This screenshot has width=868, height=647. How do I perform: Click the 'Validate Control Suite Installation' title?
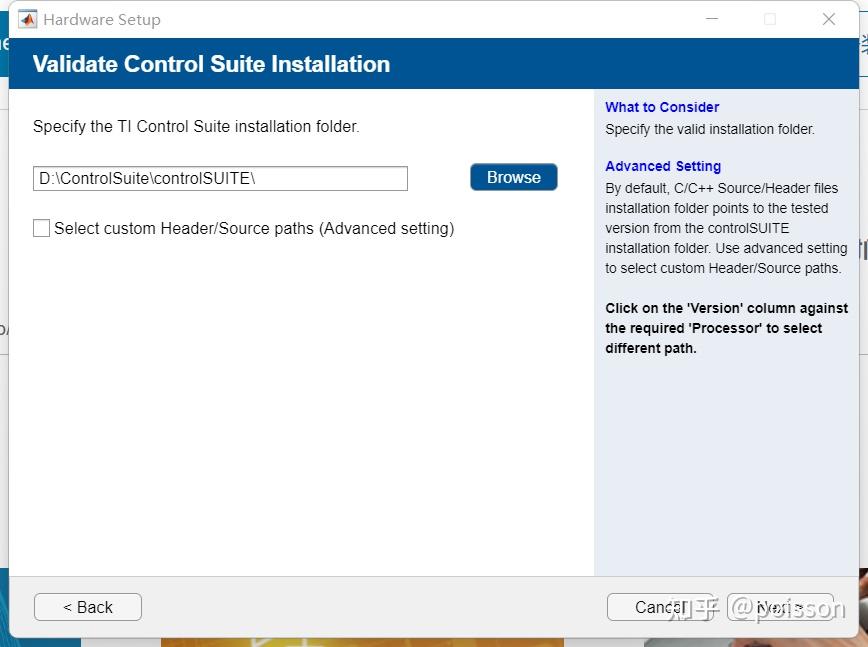pos(211,64)
